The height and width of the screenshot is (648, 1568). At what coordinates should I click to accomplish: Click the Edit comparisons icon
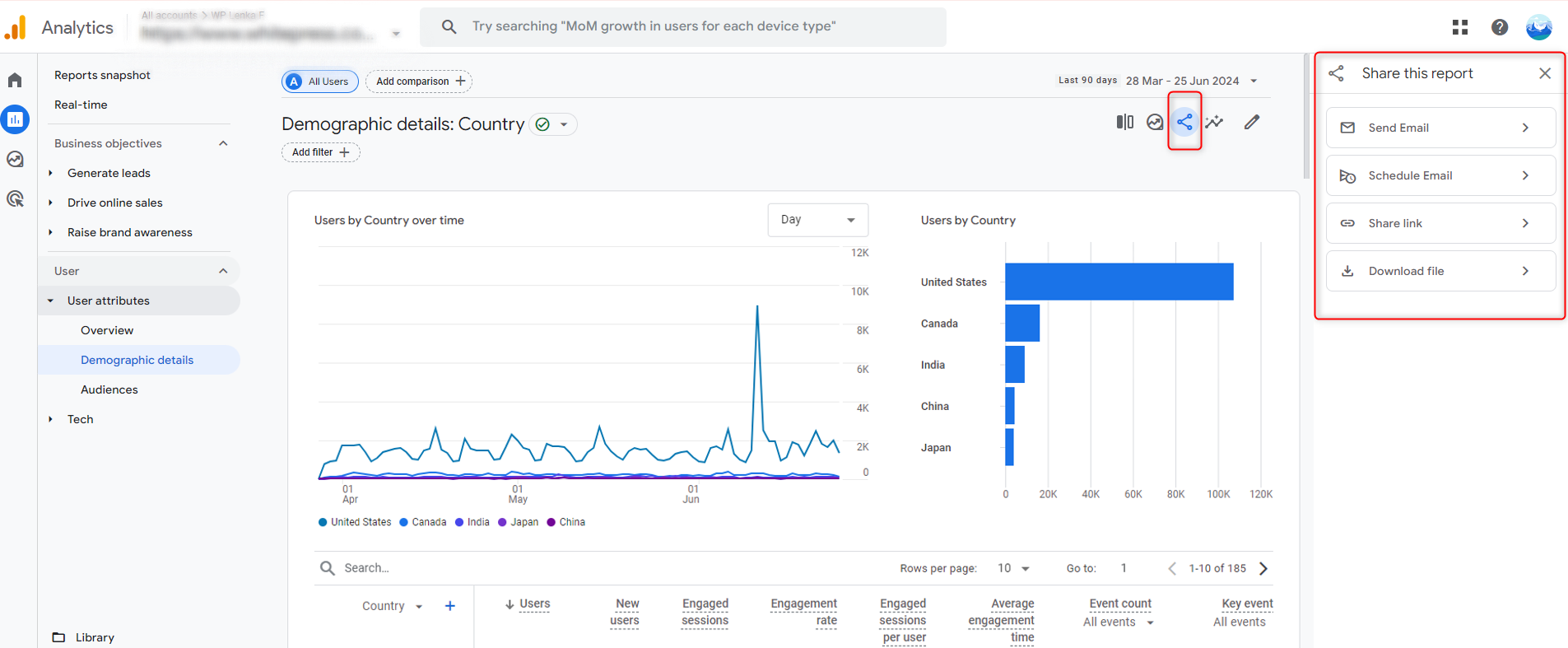(x=1125, y=122)
